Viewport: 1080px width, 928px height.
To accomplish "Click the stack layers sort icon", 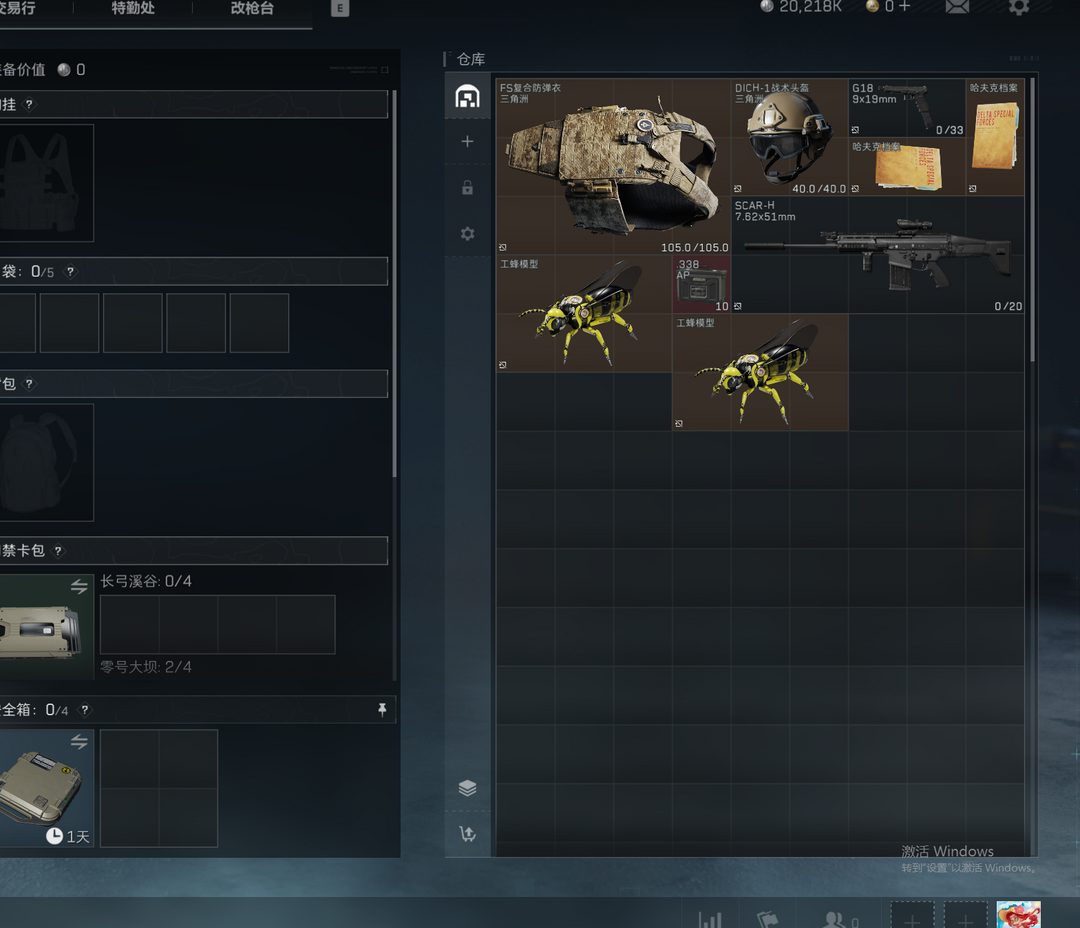I will click(x=467, y=787).
